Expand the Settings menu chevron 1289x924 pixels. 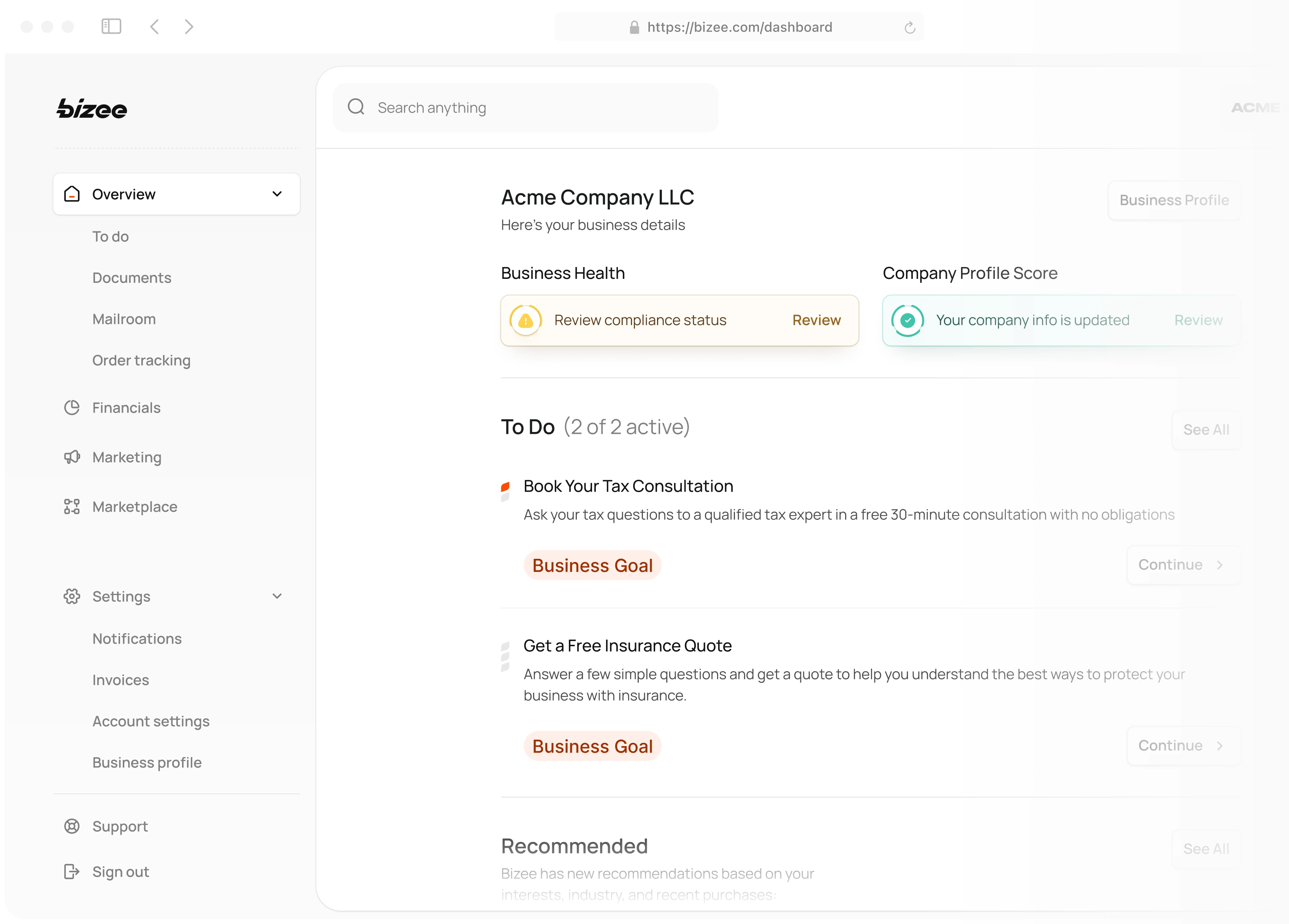click(277, 596)
